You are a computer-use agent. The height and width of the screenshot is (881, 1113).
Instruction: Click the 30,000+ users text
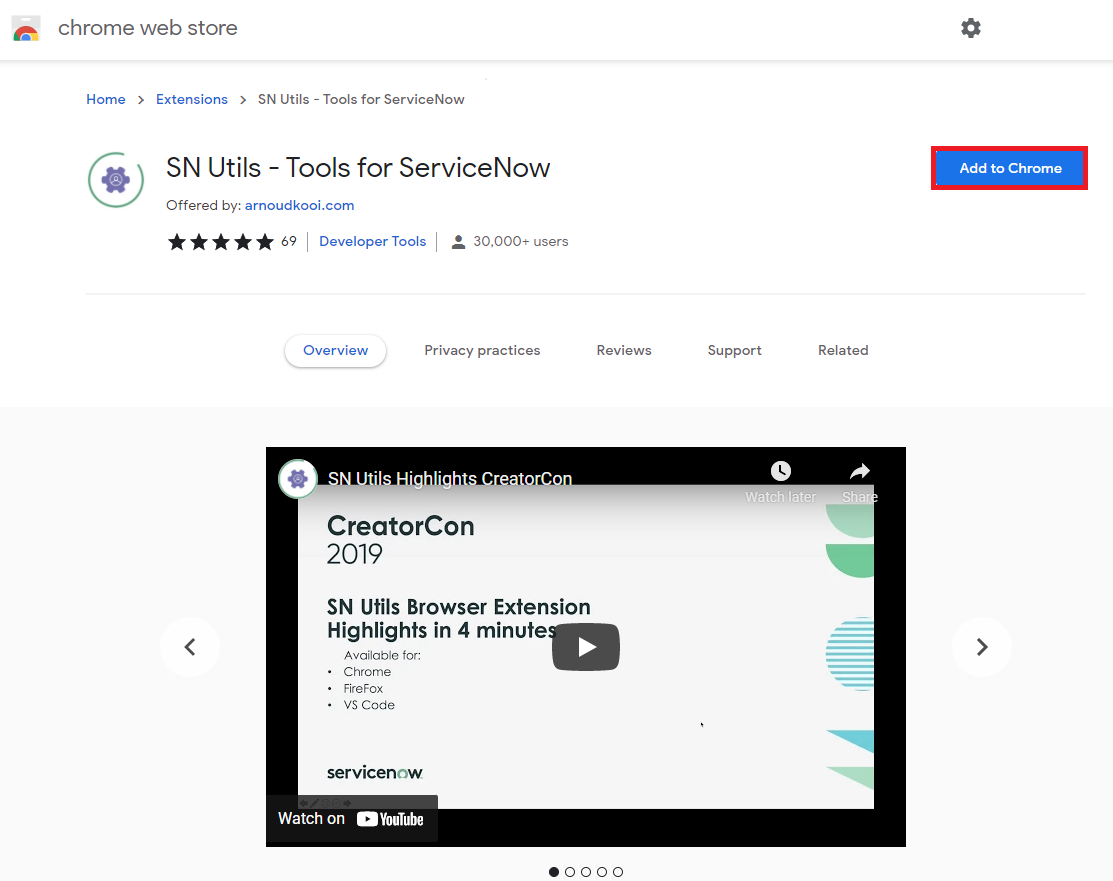pyautogui.click(x=520, y=241)
